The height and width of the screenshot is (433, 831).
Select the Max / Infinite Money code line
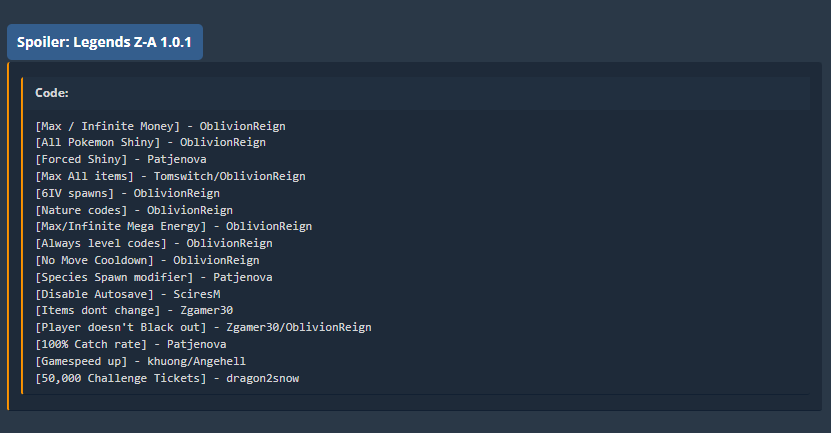(160, 126)
